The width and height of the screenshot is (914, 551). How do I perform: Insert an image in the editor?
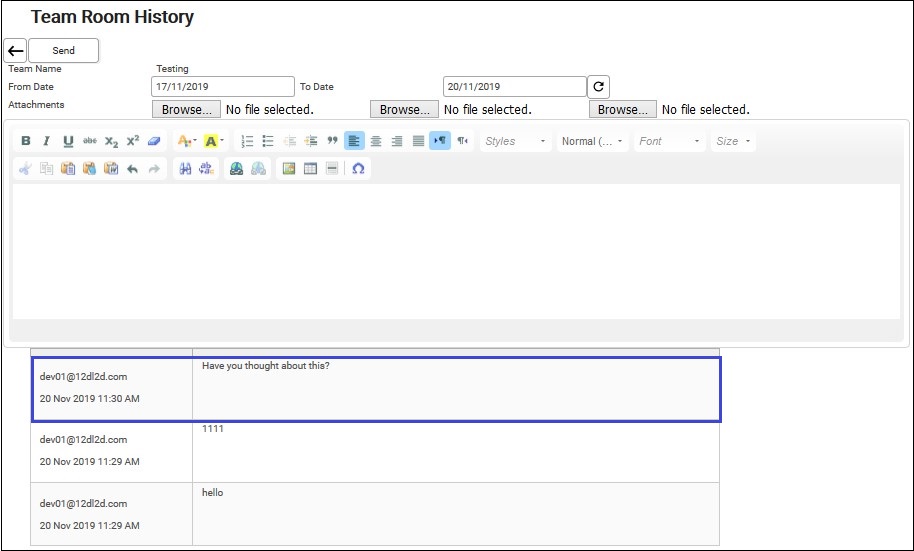[288, 169]
